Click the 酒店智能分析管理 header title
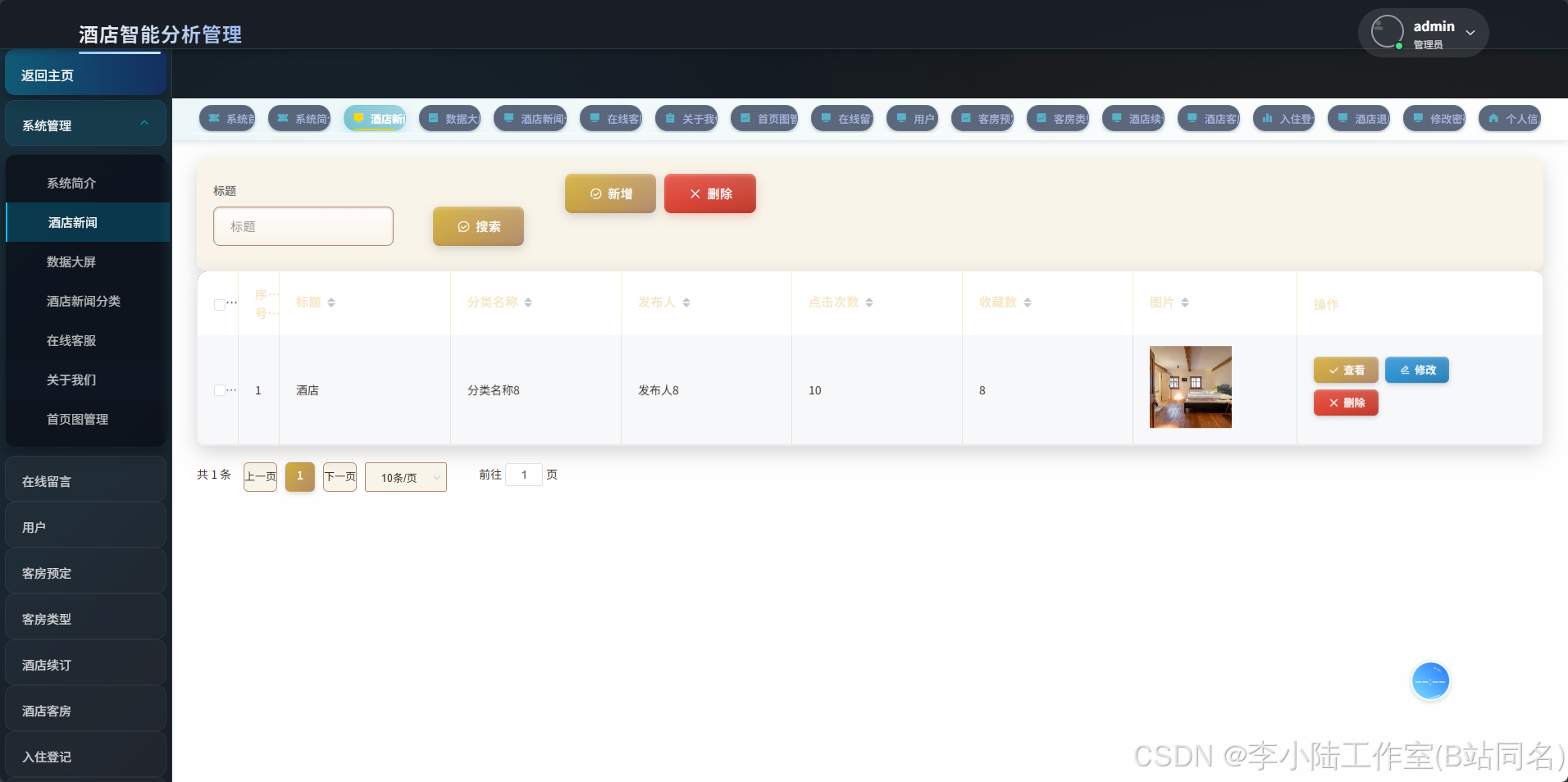 tap(160, 34)
